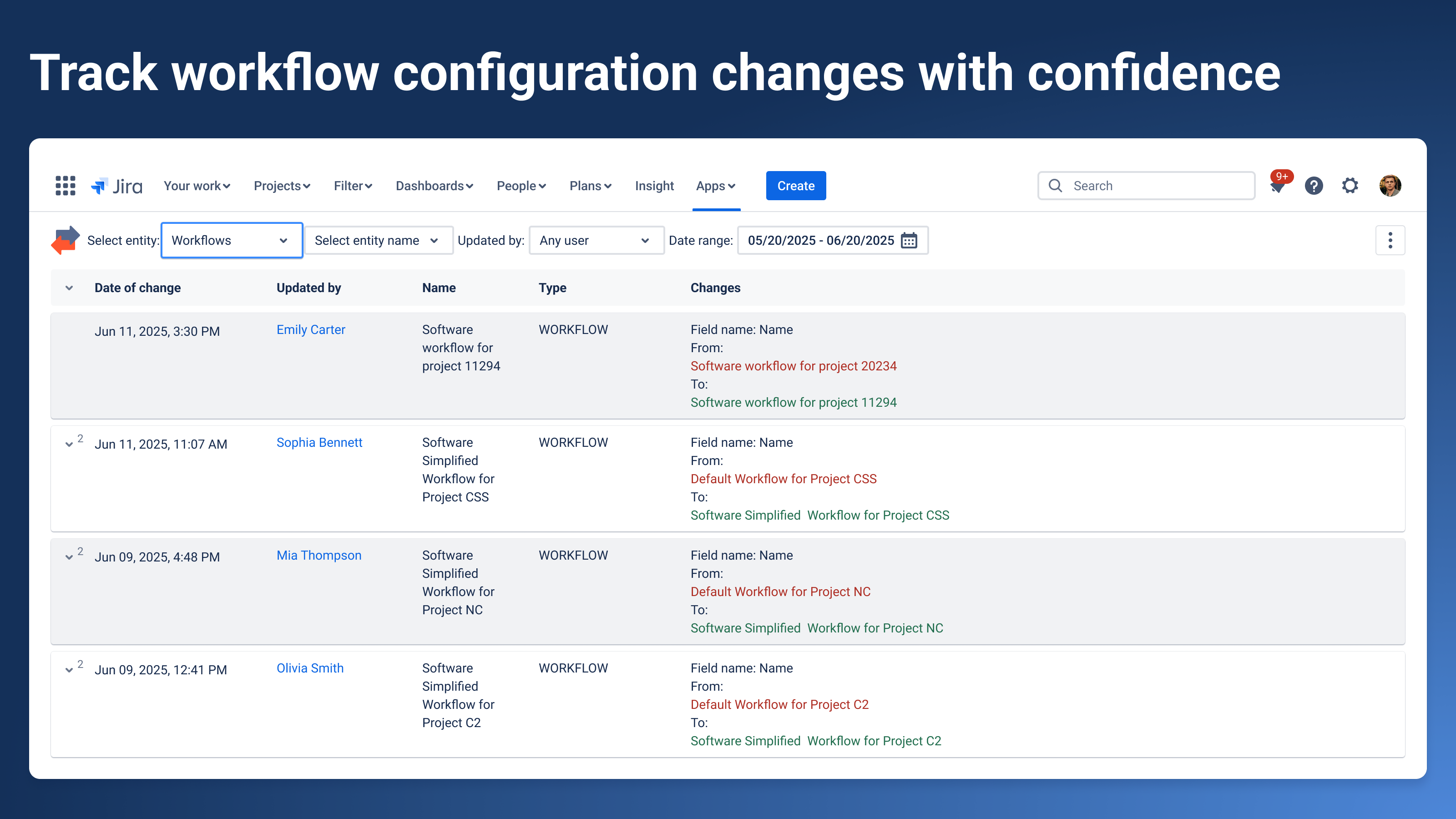Click the Jira logo
Viewport: 1456px width, 819px height.
[x=116, y=186]
